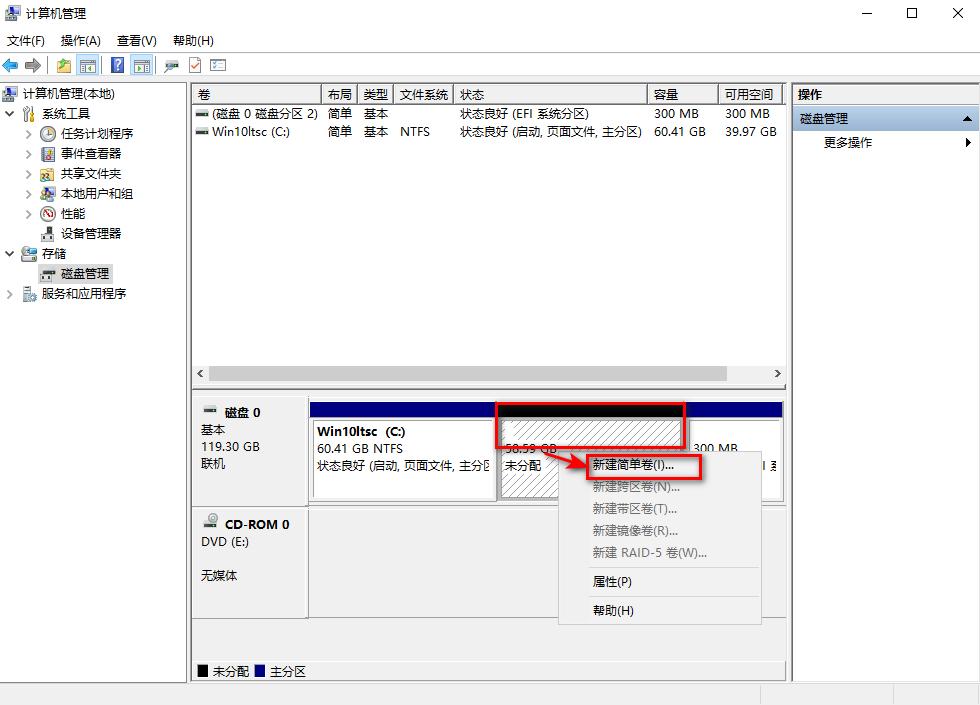This screenshot has height=705, width=980.
Task: Toggle the console tree with its toolbar icon
Action: click(x=88, y=65)
